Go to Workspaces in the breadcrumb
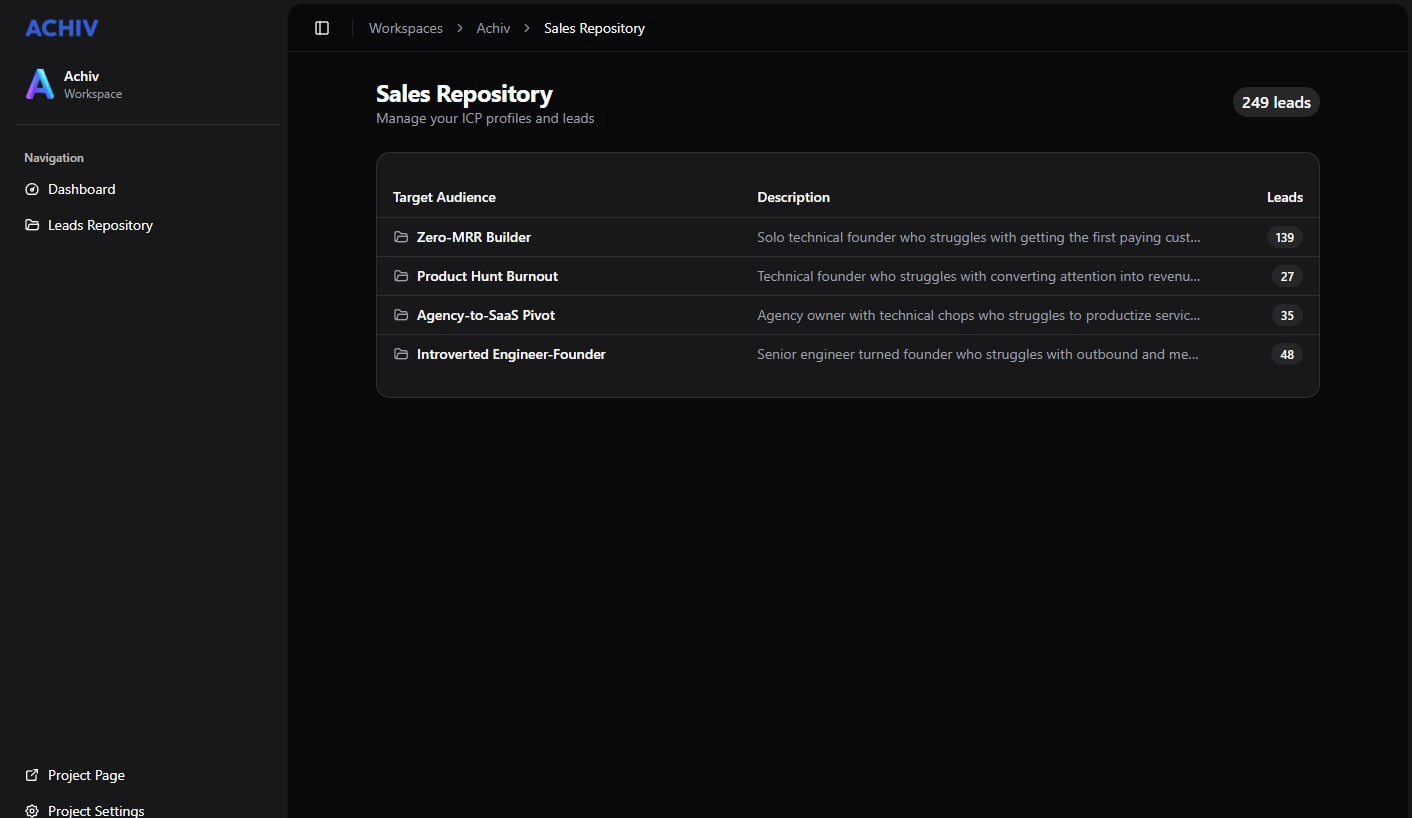This screenshot has width=1412, height=818. [405, 28]
